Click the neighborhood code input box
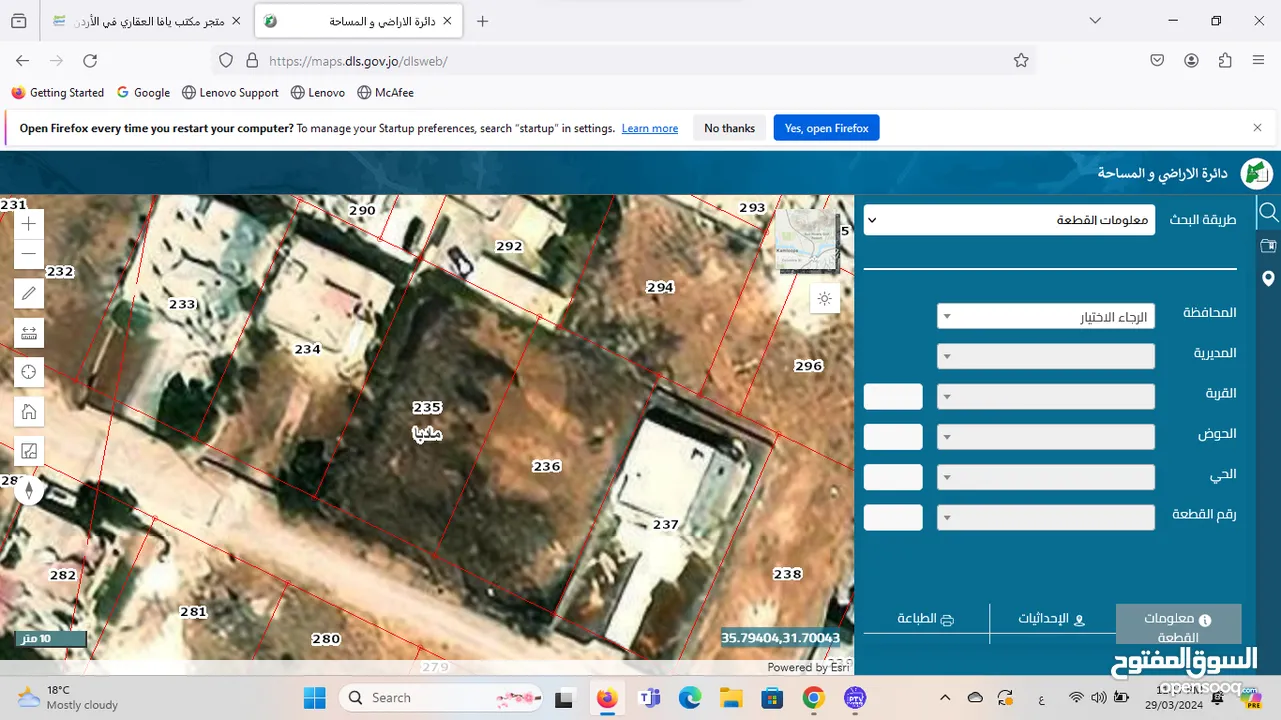This screenshot has height=720, width=1281. click(893, 477)
